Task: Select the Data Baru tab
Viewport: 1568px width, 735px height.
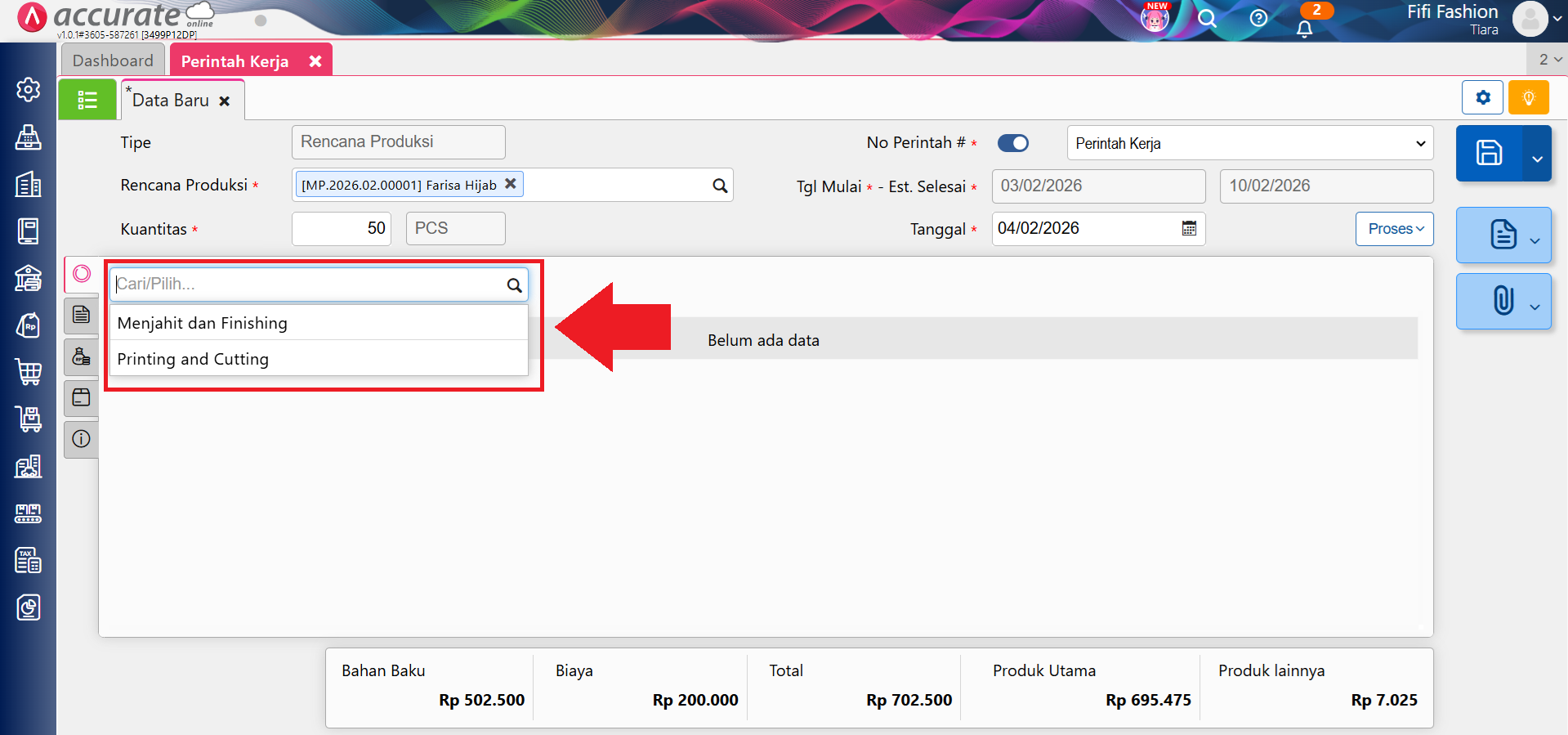Action: point(171,101)
